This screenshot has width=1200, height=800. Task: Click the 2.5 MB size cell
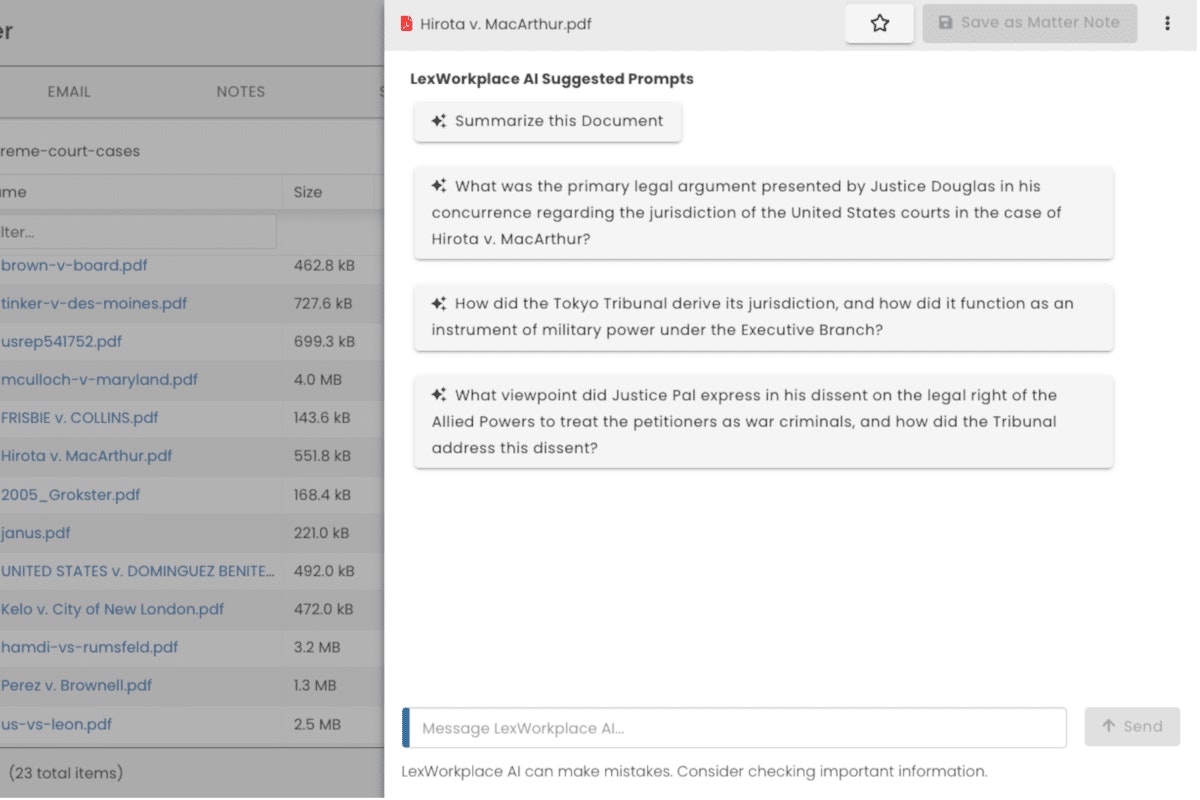(x=317, y=724)
